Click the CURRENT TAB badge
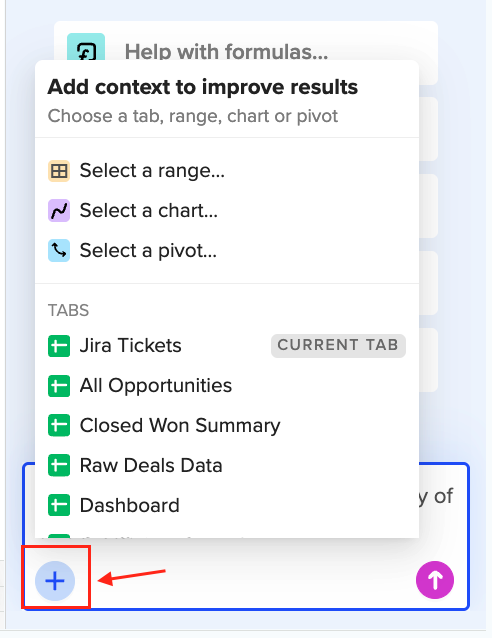This screenshot has height=638, width=492. point(338,345)
